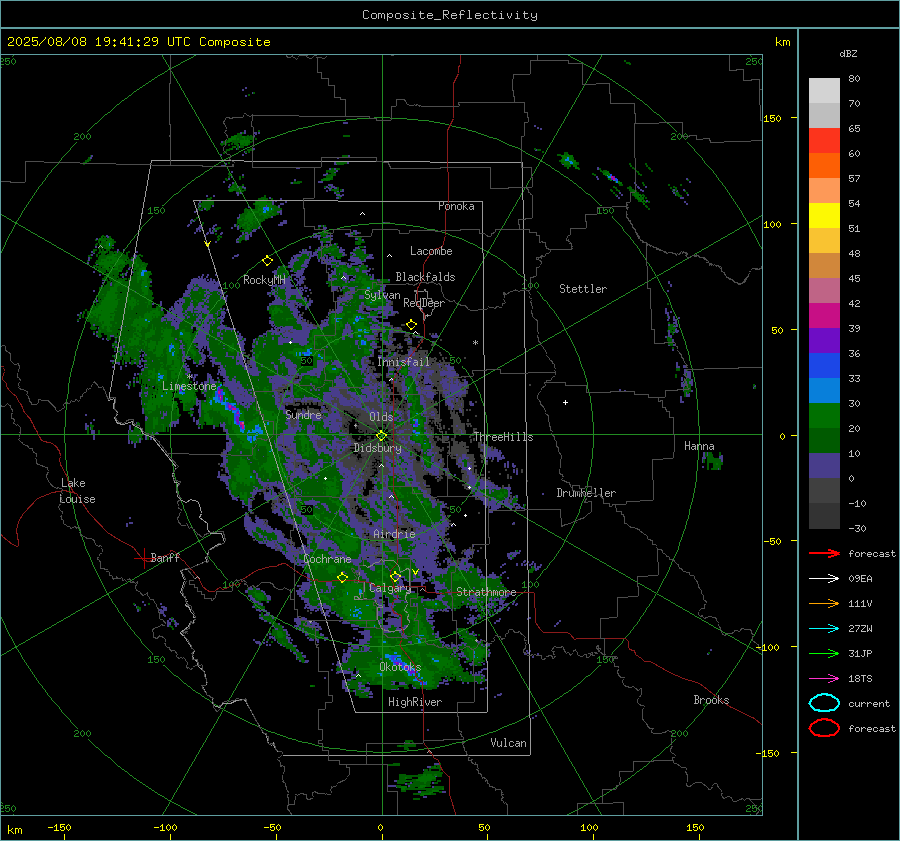Click the Didsbury label near radar center
Image resolution: width=900 pixels, height=841 pixels.
pyautogui.click(x=377, y=448)
